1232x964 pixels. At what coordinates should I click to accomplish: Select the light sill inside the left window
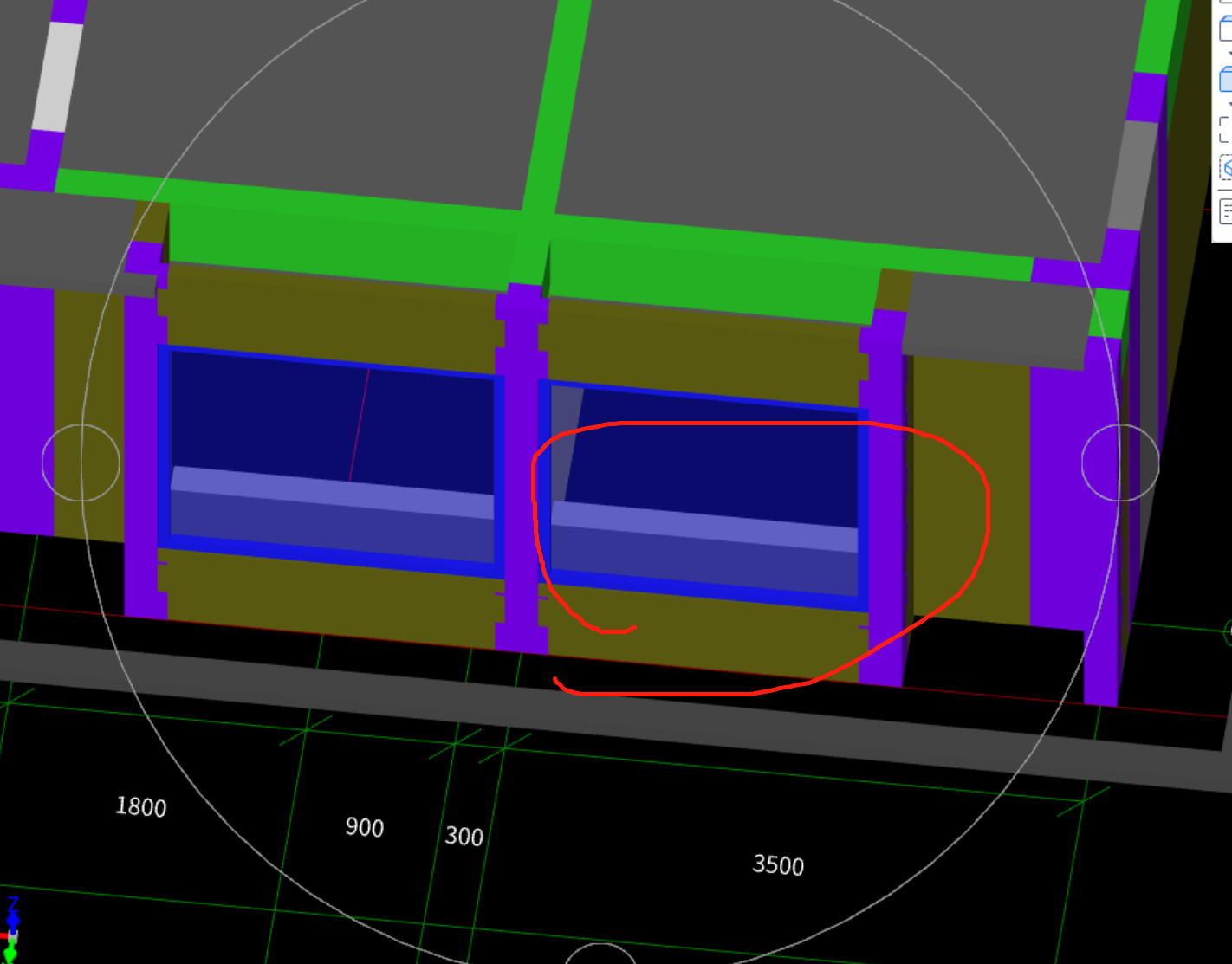[x=332, y=492]
